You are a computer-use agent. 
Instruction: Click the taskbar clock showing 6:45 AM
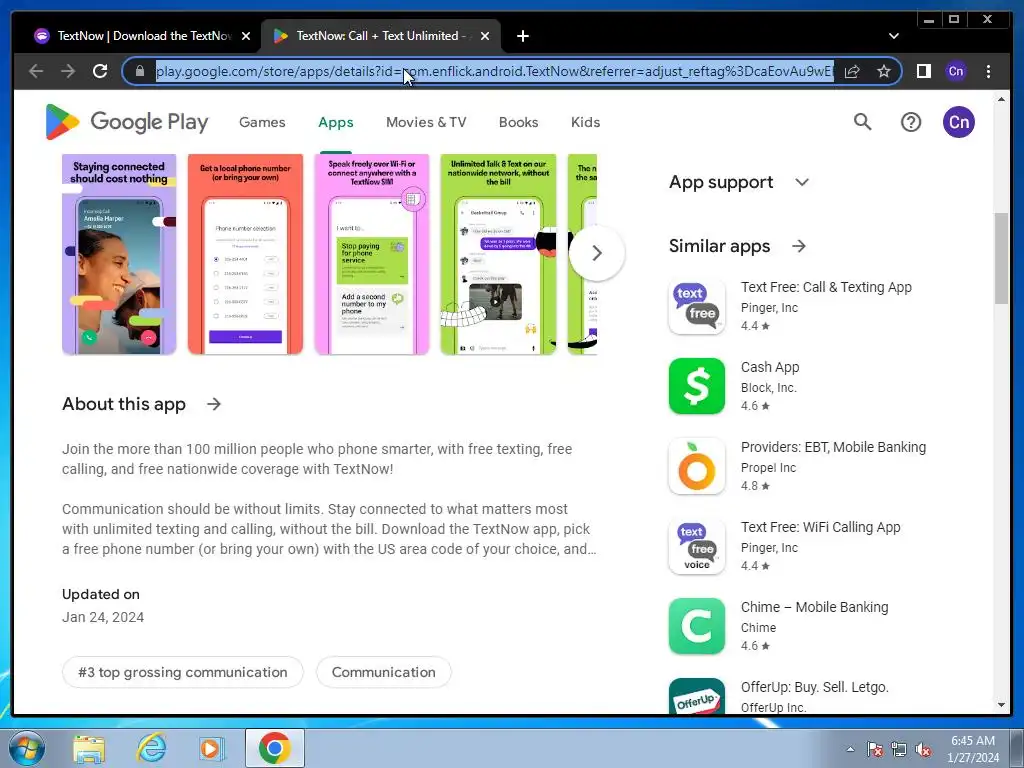(x=972, y=749)
